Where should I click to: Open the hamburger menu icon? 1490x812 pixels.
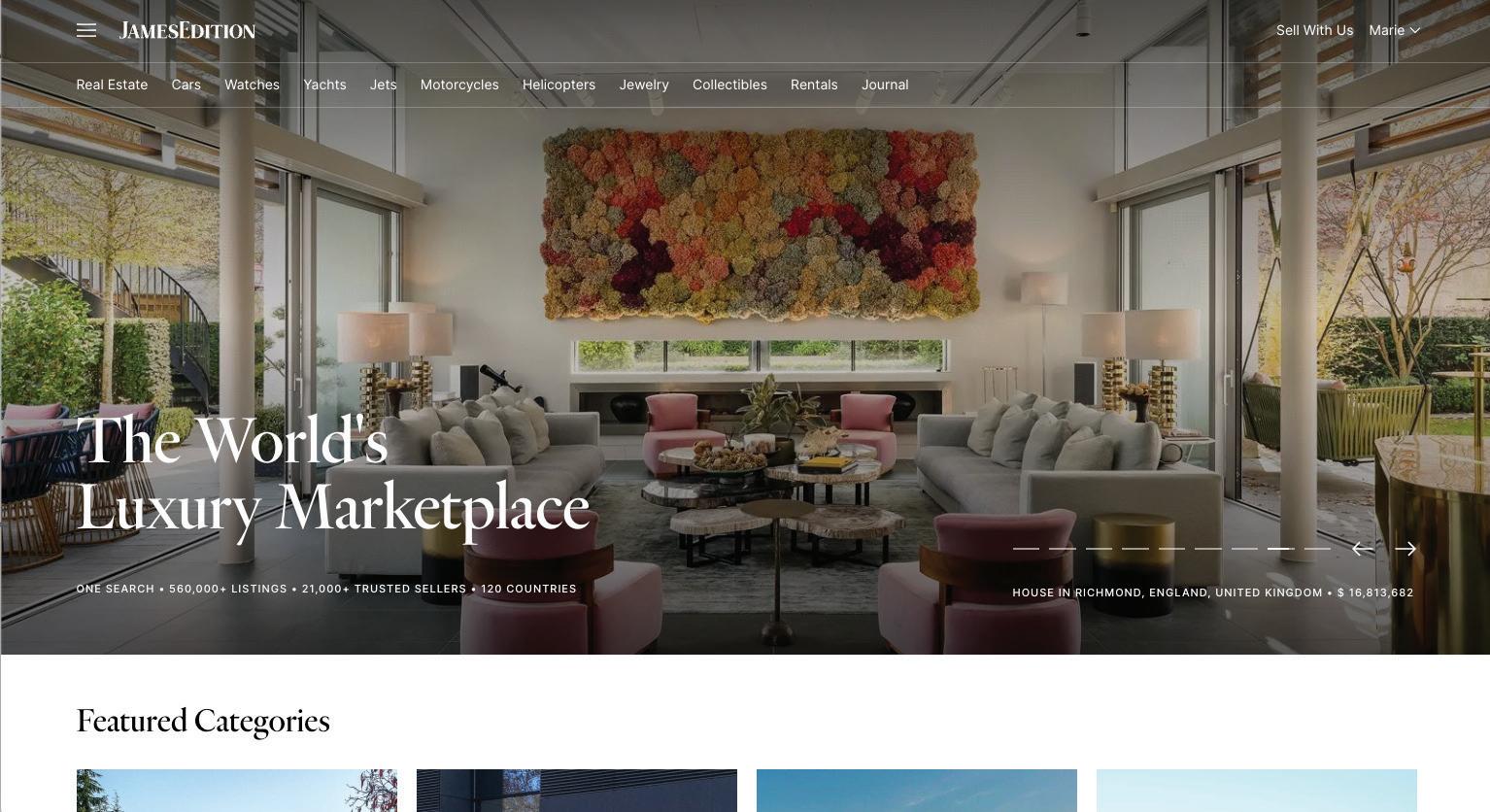tap(86, 30)
